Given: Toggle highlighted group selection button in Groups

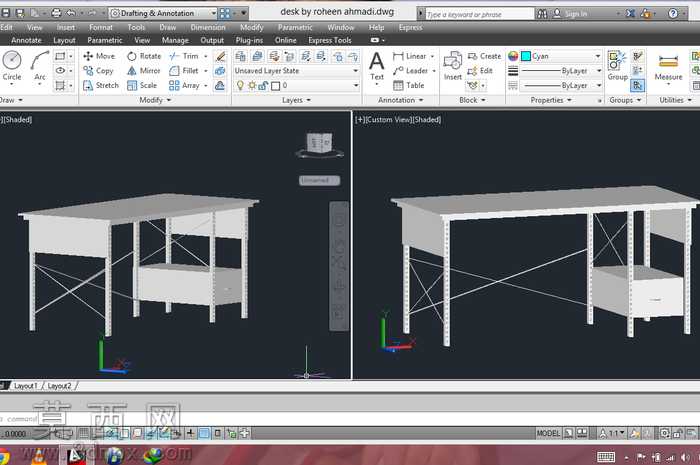Looking at the screenshot, I should pos(638,85).
